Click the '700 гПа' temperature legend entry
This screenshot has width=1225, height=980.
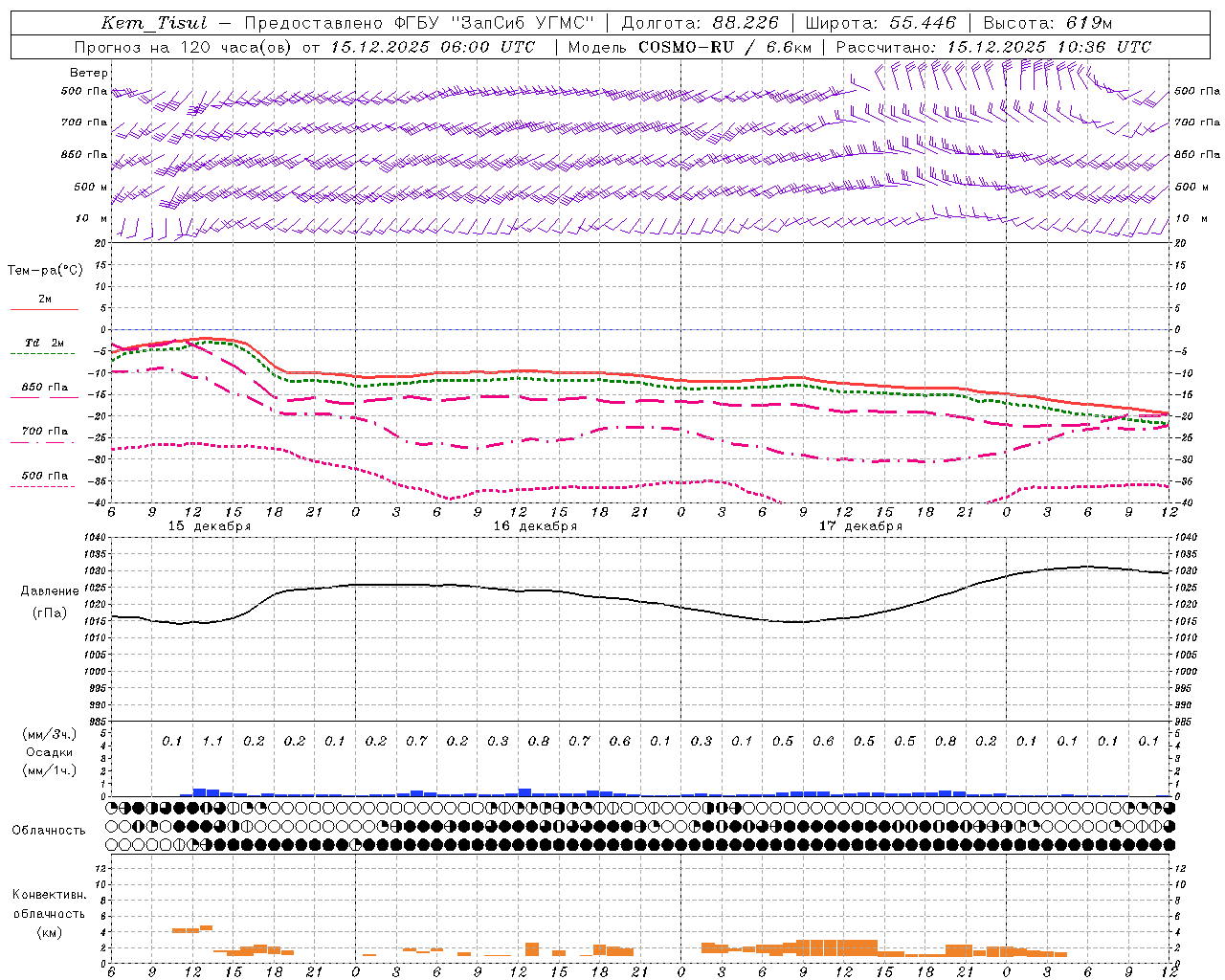pos(45,432)
